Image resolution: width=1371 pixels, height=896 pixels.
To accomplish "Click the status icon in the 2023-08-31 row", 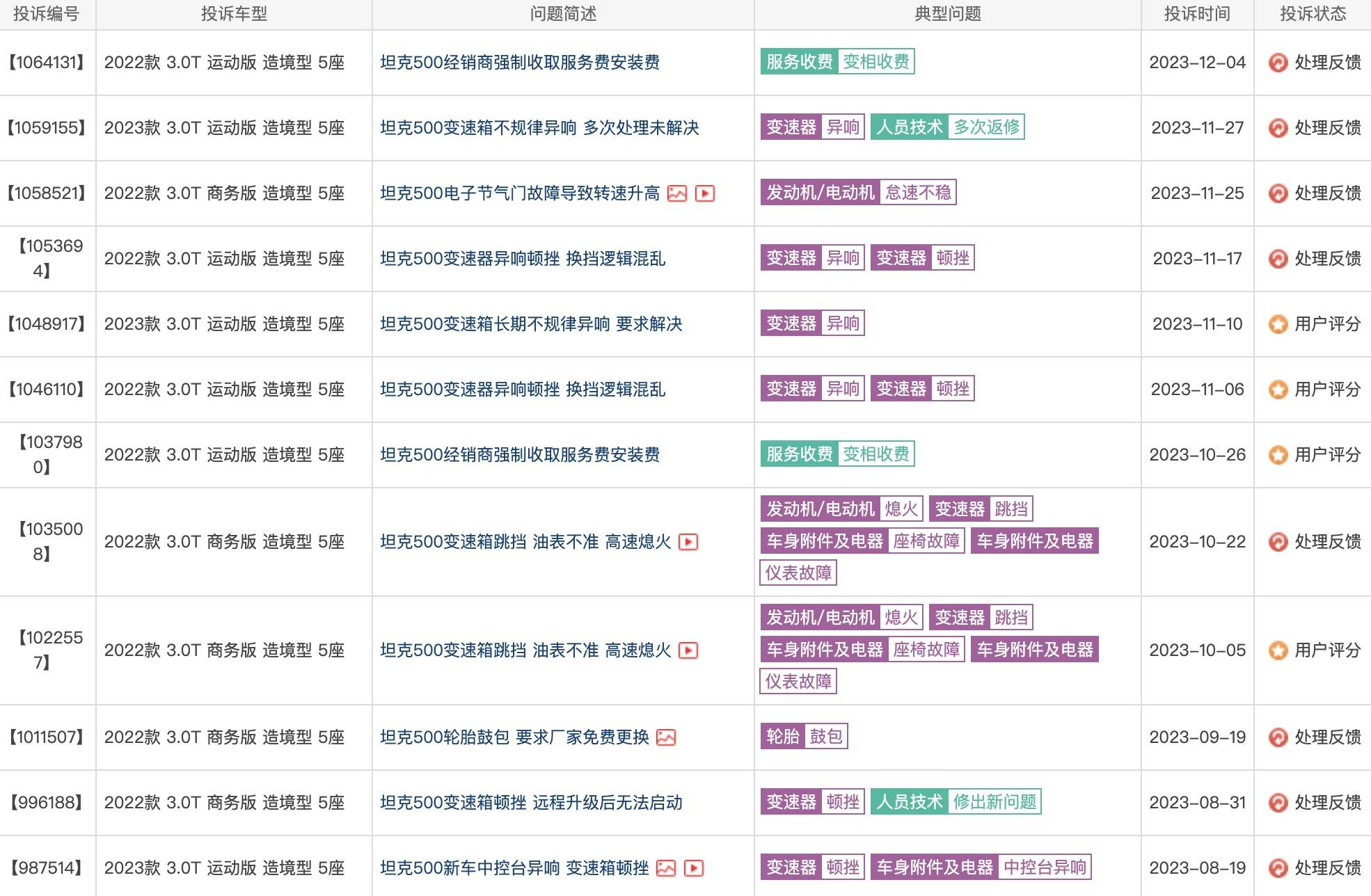I will click(x=1278, y=803).
